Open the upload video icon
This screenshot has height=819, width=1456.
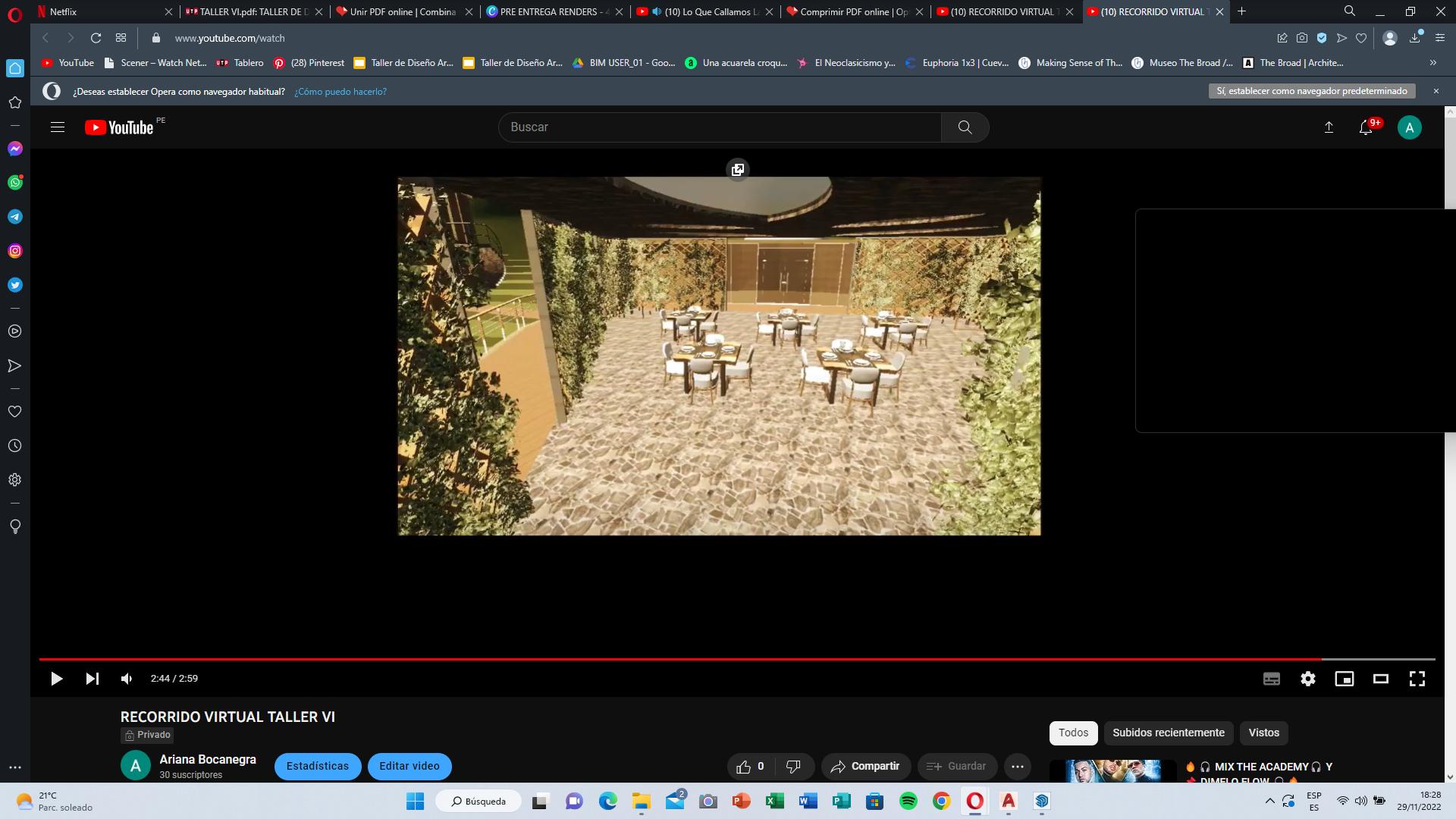(x=1329, y=127)
